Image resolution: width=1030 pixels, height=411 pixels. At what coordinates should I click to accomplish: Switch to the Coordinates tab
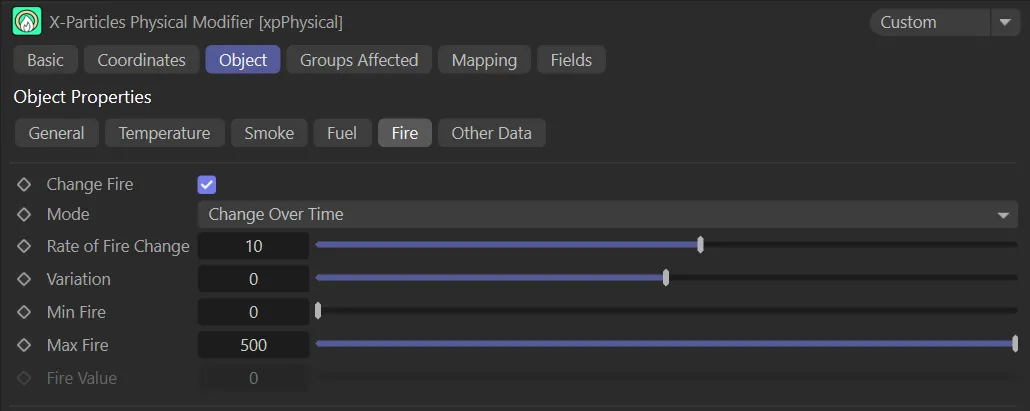(141, 60)
